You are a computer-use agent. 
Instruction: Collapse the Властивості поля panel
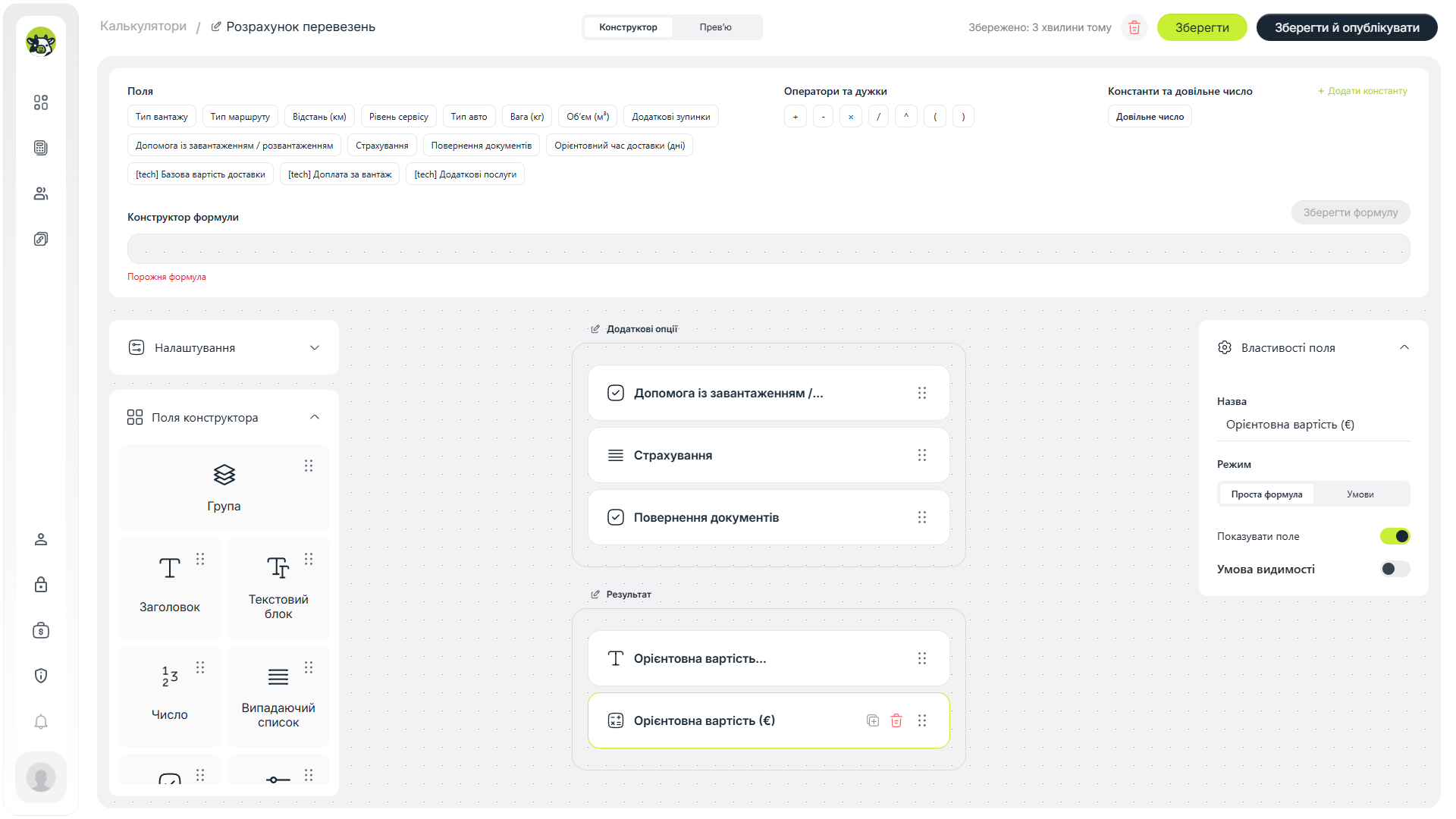coord(1404,347)
